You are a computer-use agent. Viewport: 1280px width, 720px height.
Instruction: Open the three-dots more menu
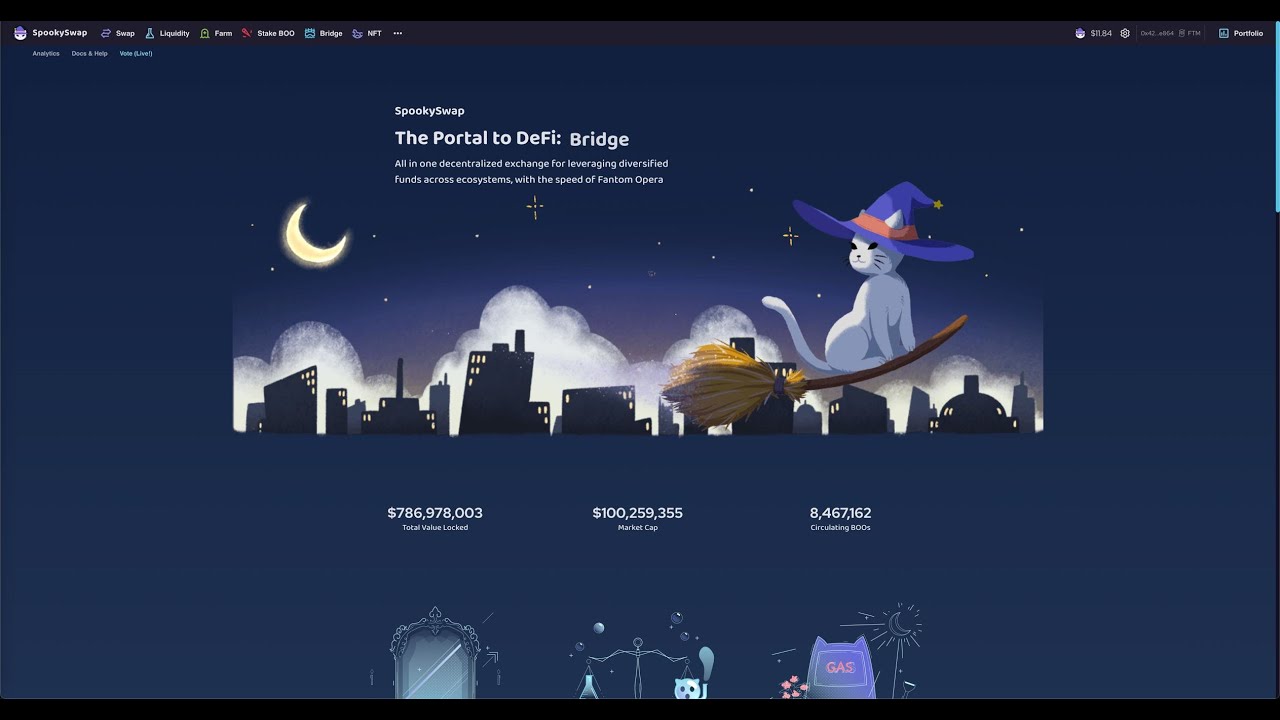click(398, 33)
